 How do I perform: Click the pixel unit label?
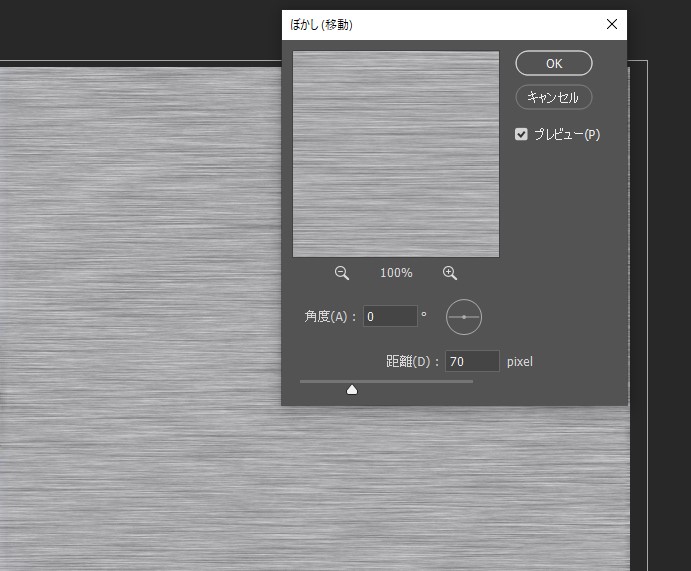[x=520, y=362]
